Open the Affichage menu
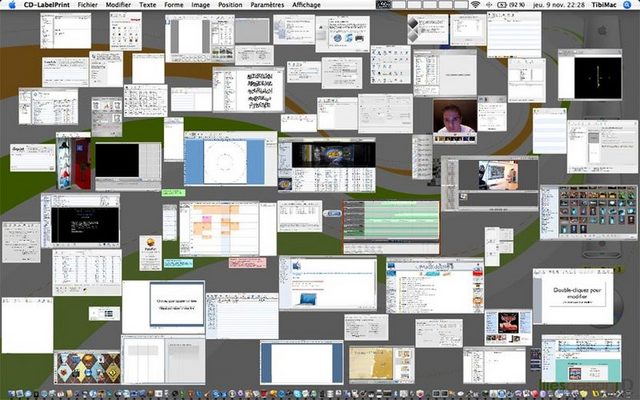 tap(307, 5)
